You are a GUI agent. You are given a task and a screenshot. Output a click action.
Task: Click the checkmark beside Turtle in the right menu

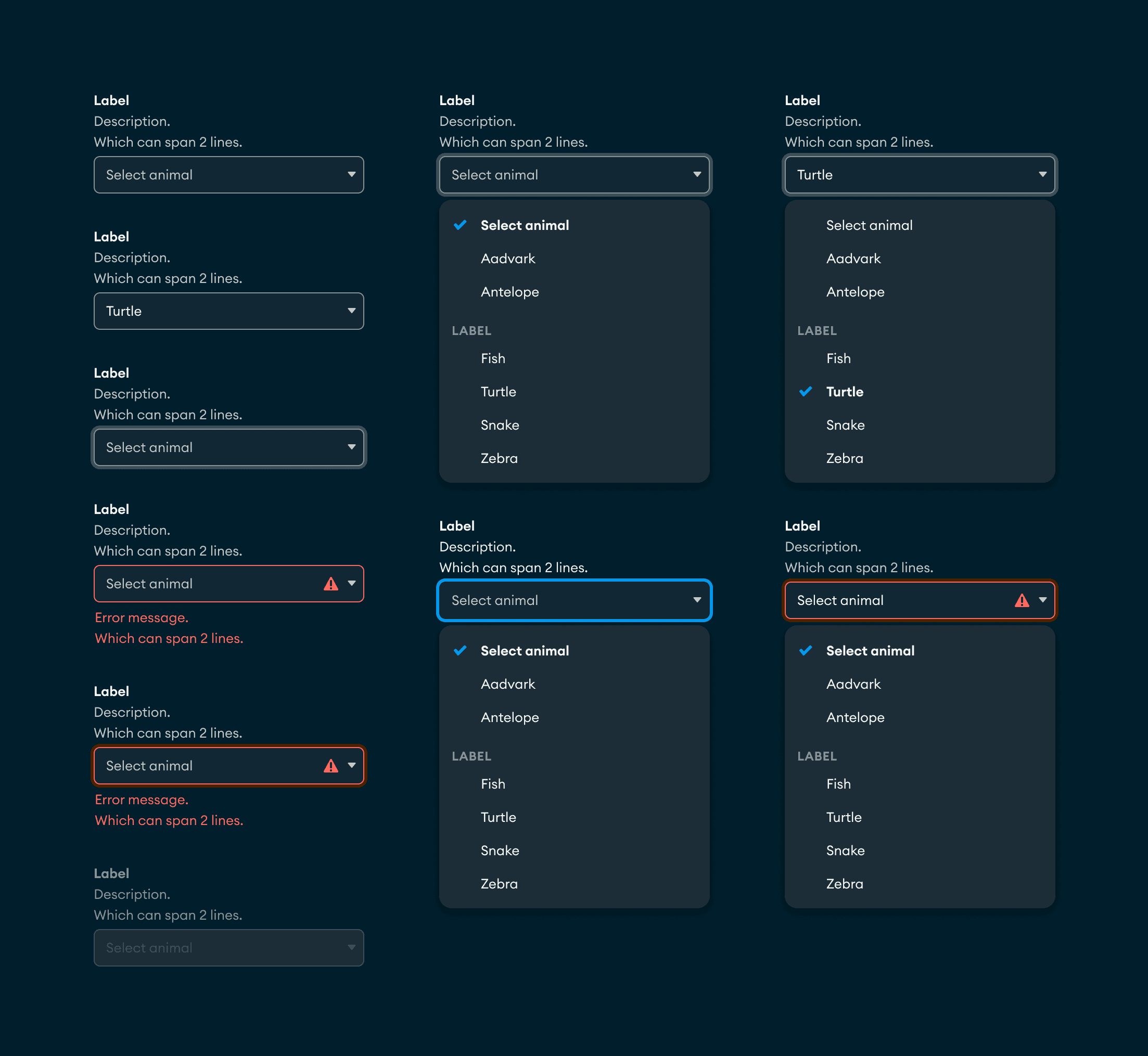click(x=806, y=391)
